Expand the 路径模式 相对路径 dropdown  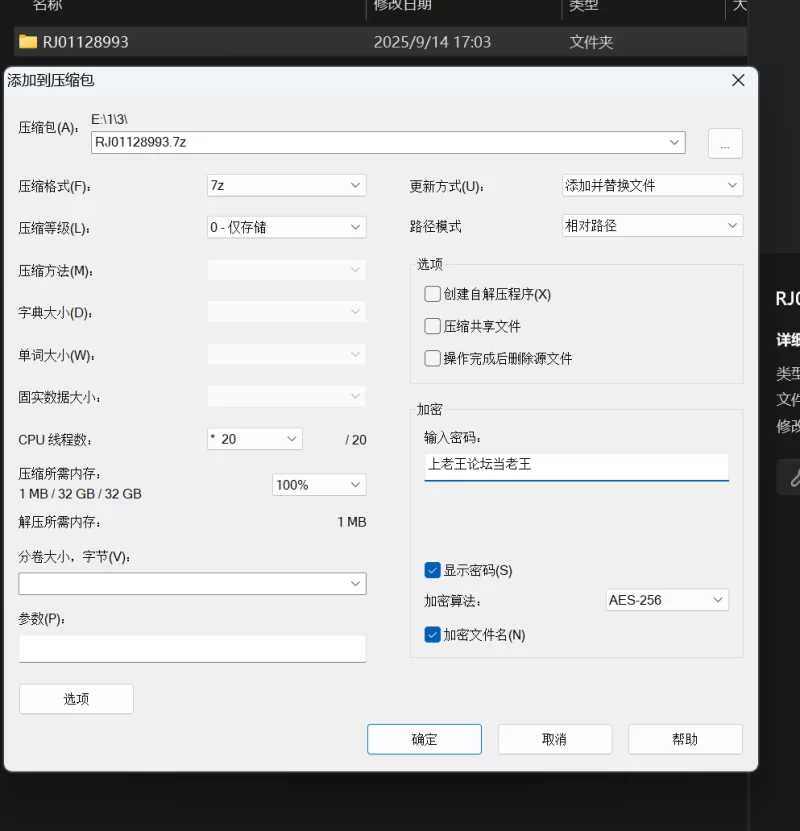tap(652, 226)
